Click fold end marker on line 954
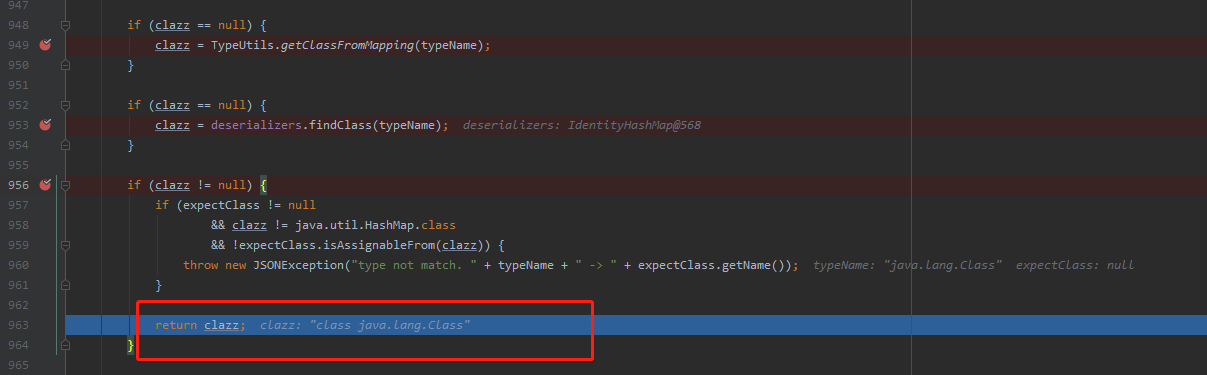This screenshot has width=1207, height=375. [66, 145]
